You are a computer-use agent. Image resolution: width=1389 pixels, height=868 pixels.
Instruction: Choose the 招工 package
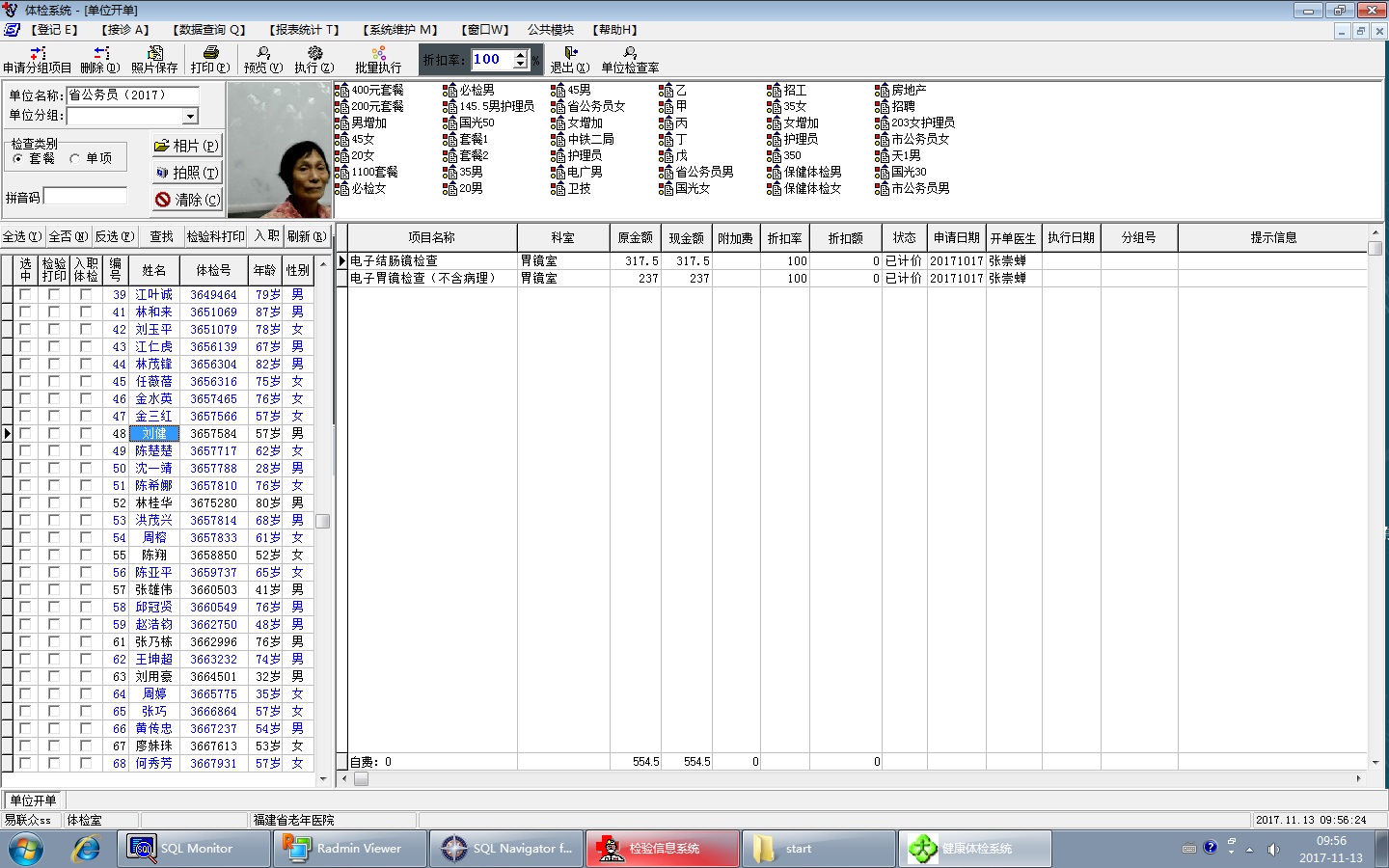[x=787, y=91]
